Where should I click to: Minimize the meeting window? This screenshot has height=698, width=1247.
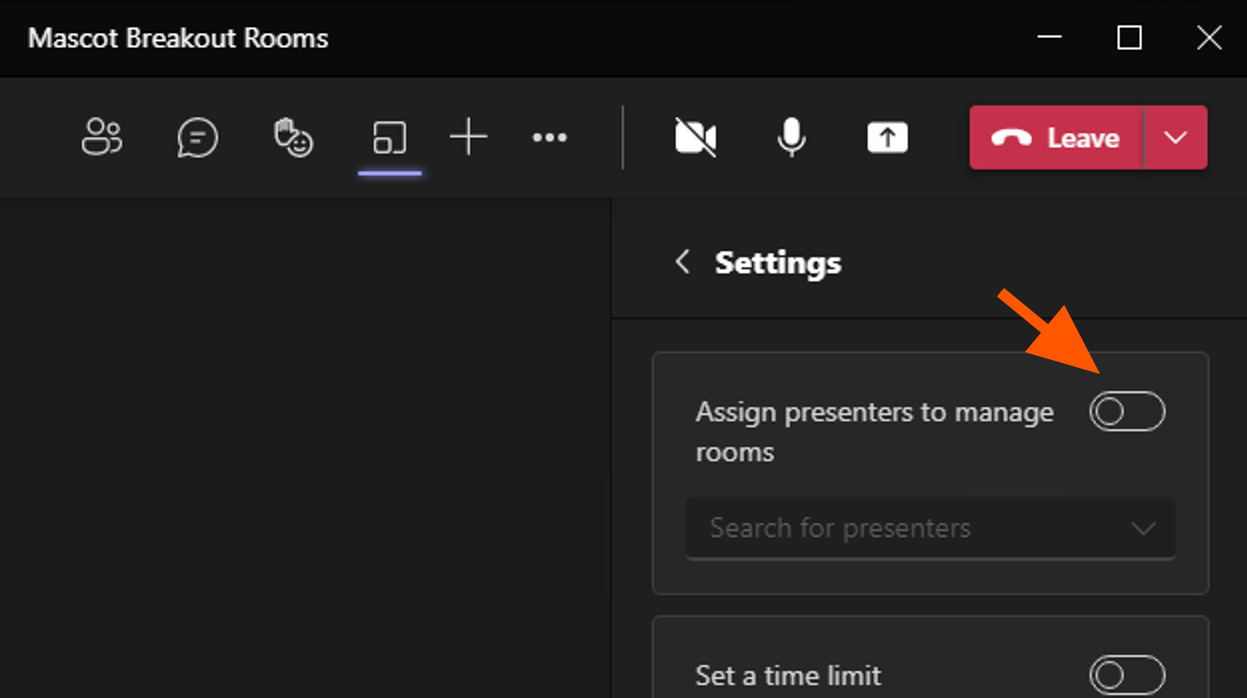pyautogui.click(x=1049, y=38)
